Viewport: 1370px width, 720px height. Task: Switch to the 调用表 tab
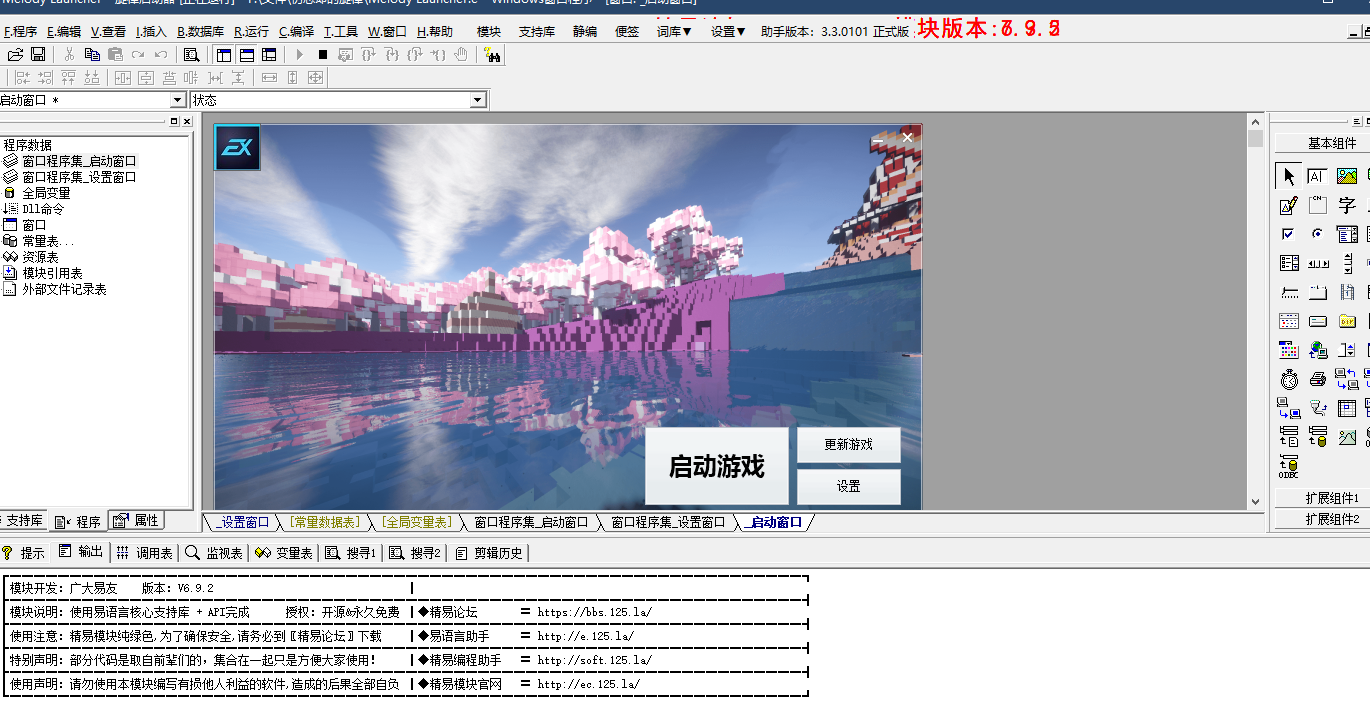[145, 553]
